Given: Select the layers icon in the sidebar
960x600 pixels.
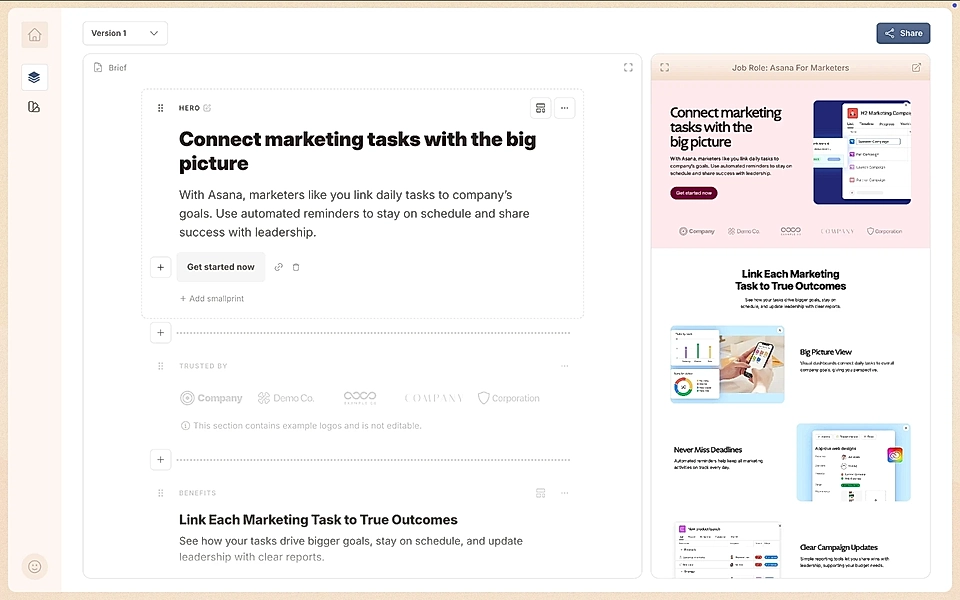Looking at the screenshot, I should pyautogui.click(x=34, y=77).
